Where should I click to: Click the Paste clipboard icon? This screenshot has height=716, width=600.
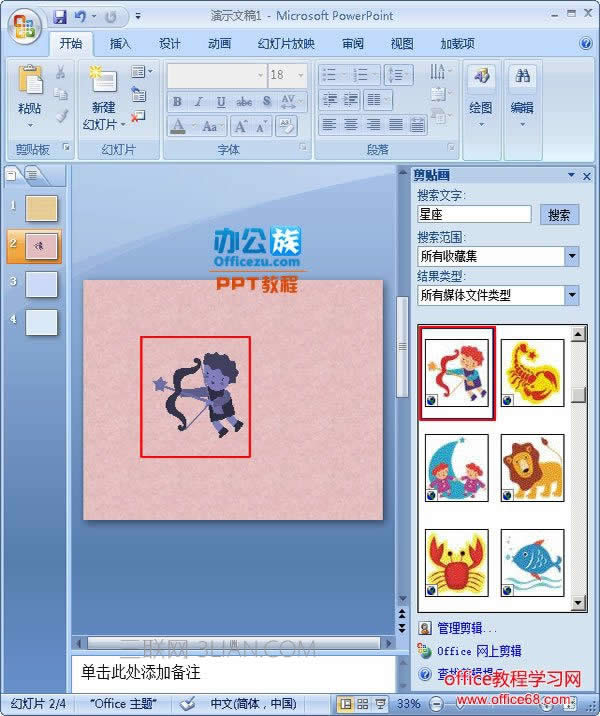[30, 80]
